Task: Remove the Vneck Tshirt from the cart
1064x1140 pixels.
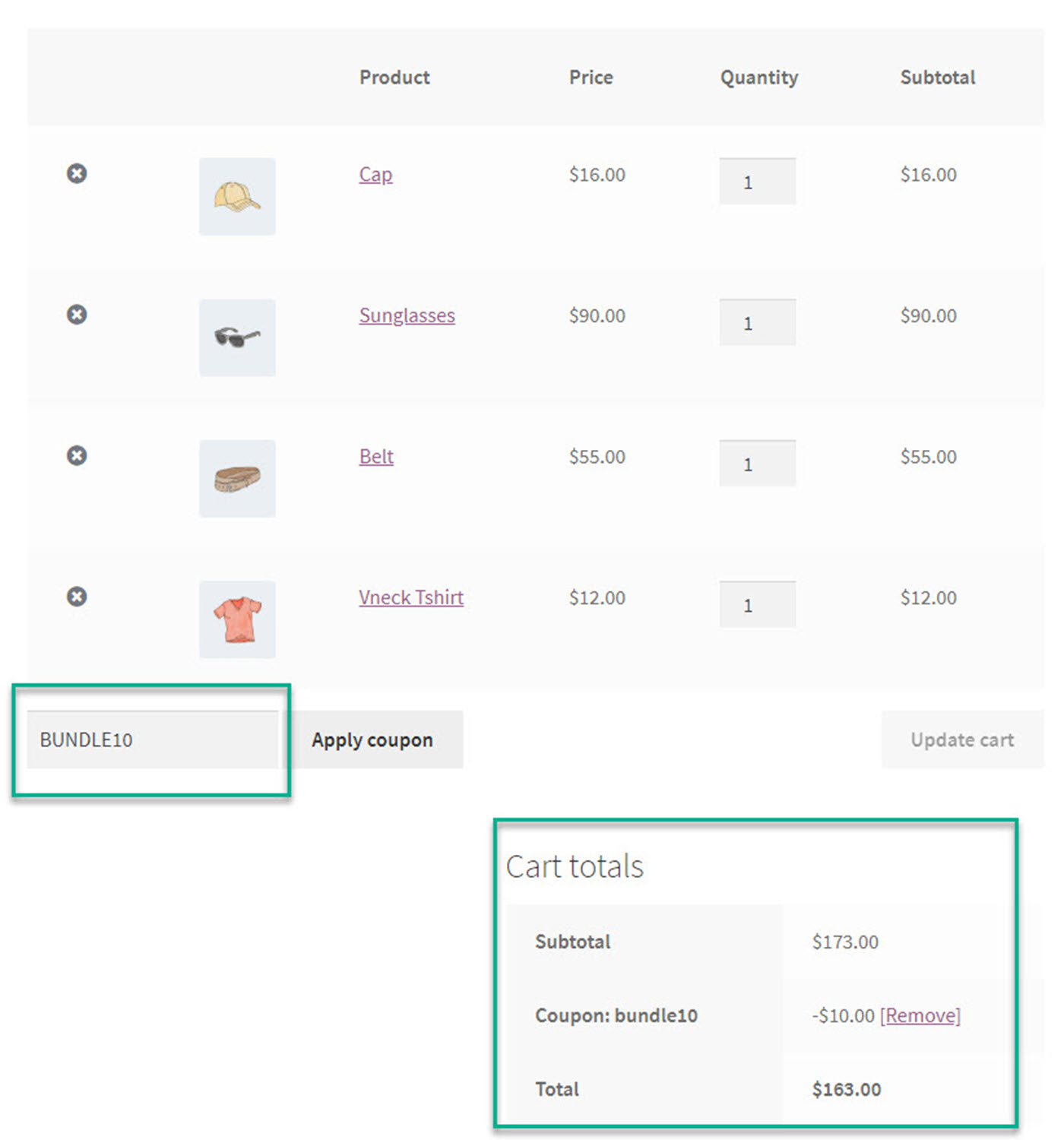Action: point(76,597)
